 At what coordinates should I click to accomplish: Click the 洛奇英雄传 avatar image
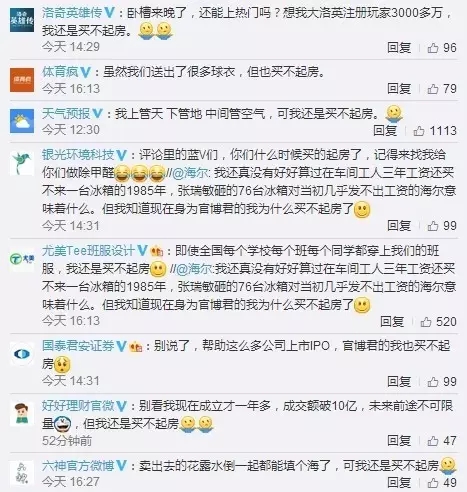click(x=22, y=20)
